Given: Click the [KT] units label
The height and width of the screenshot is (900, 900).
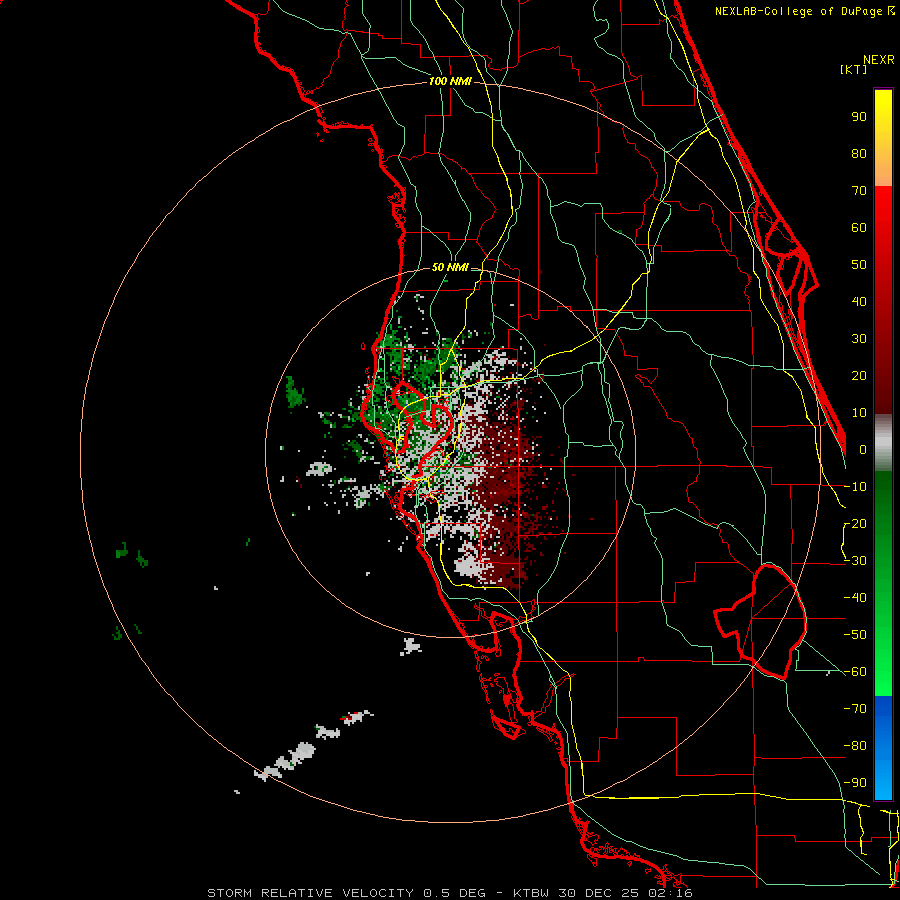Looking at the screenshot, I should coord(854,69).
